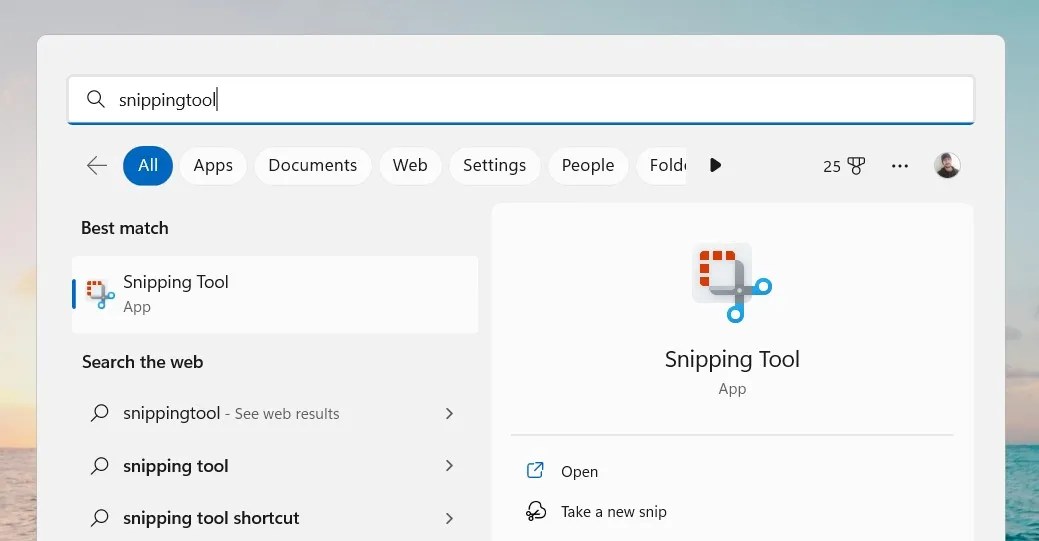Click the Take a new snip scissors icon
The image size is (1039, 541).
535,511
